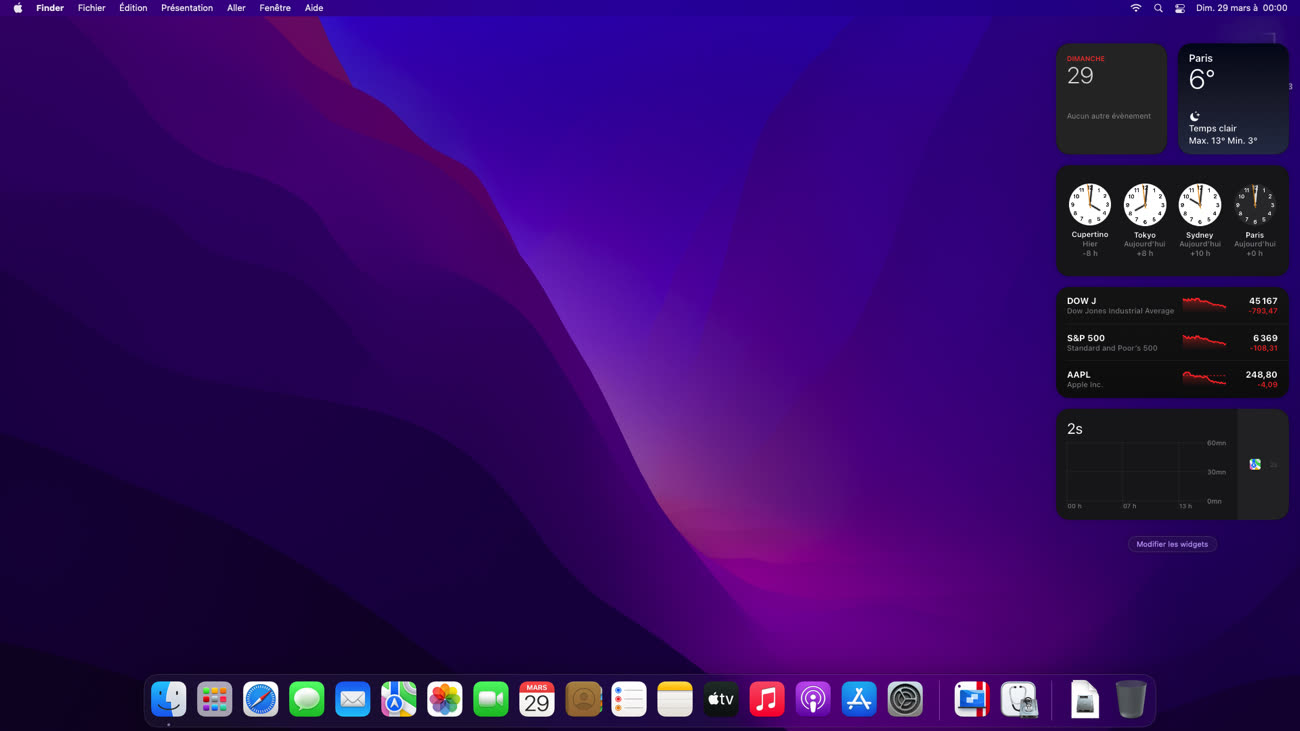Open Spotlight search in menu bar
Screen dimensions: 1300x731
pyautogui.click(x=1158, y=8)
